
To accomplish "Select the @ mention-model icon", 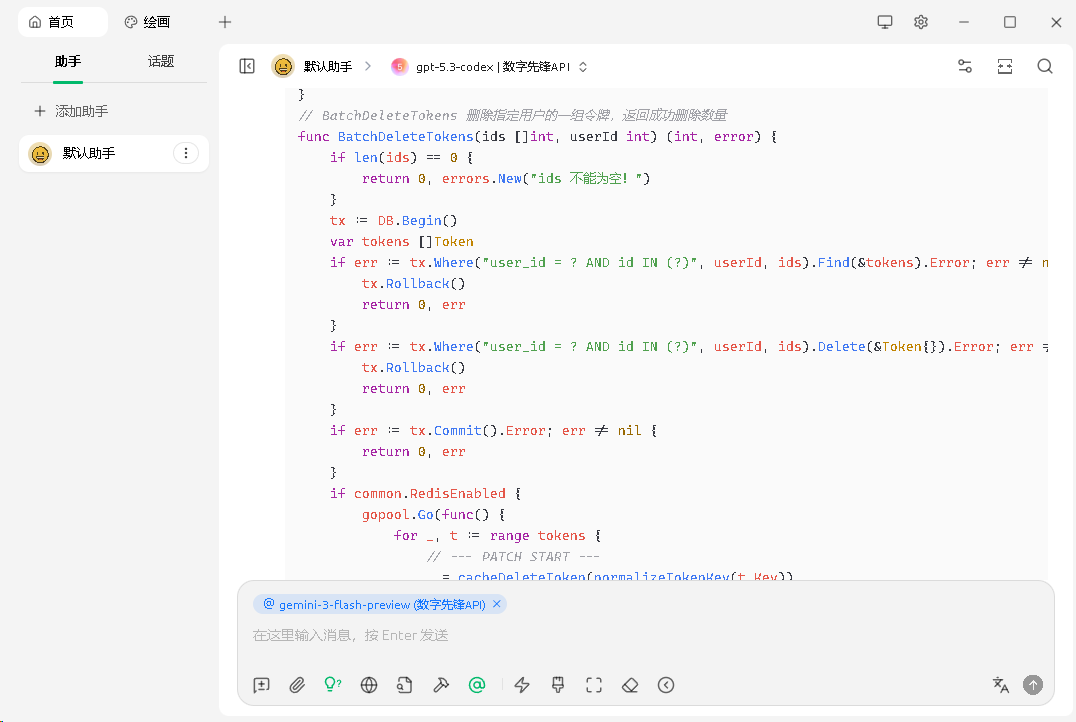I will pos(477,685).
